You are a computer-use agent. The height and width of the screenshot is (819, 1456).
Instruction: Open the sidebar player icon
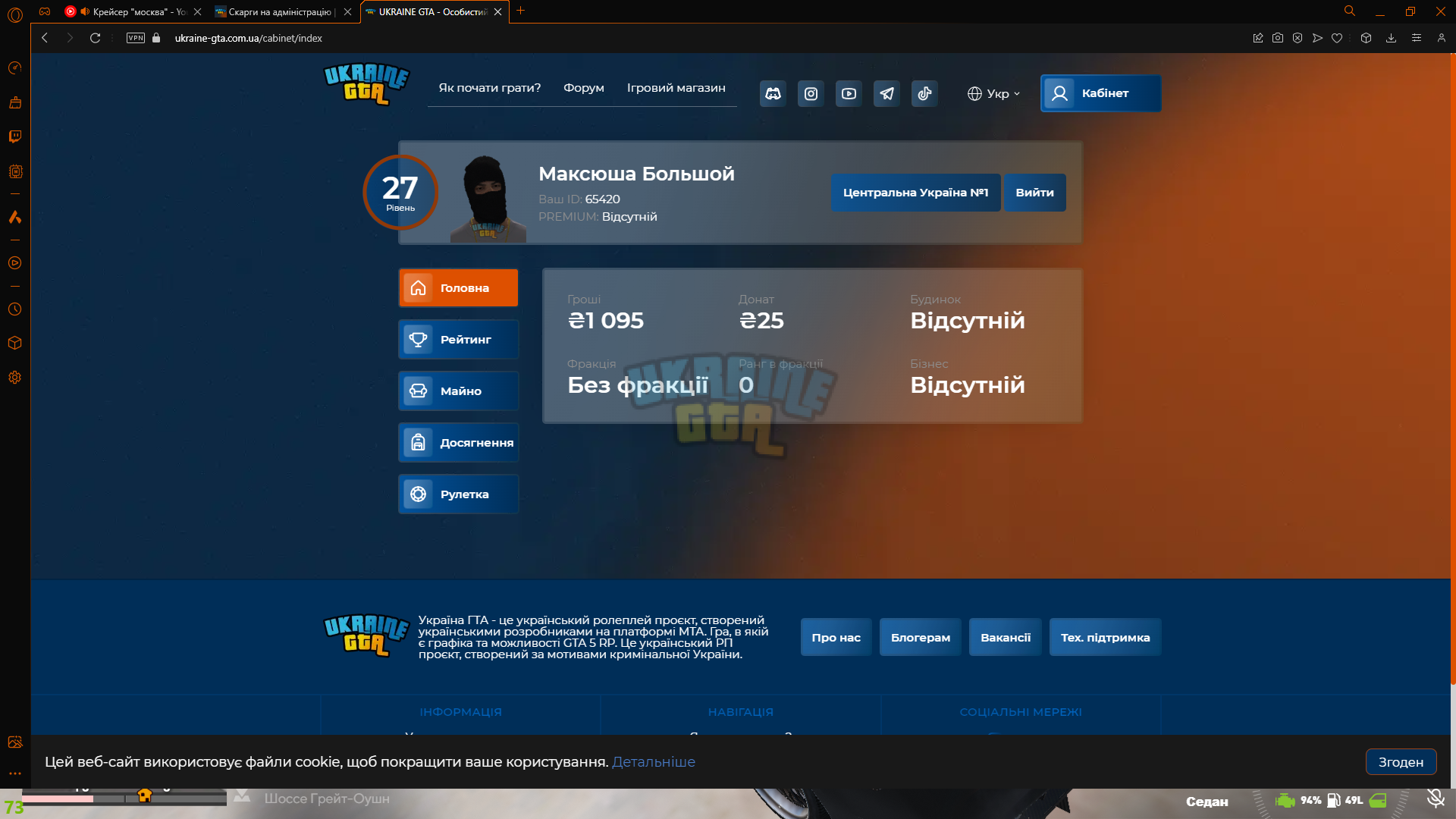point(15,263)
